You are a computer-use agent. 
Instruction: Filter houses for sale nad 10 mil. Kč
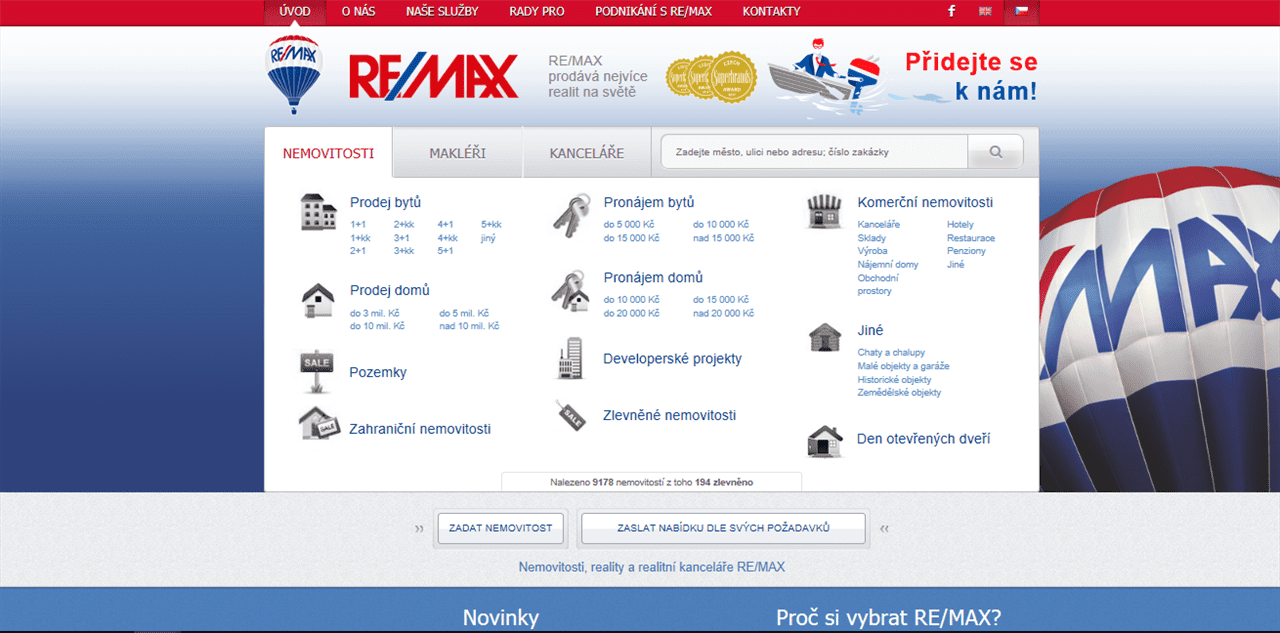pyautogui.click(x=469, y=326)
